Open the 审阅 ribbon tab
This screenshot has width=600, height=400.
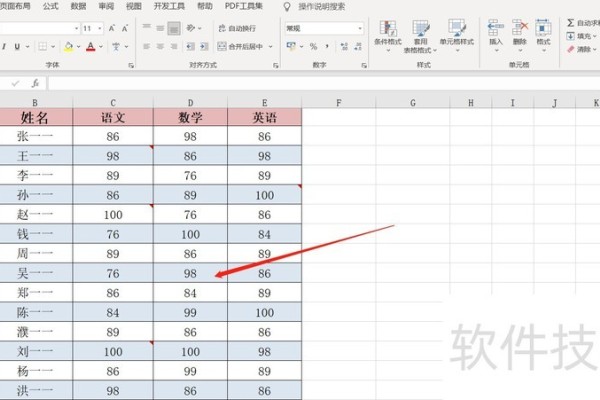(x=106, y=6)
